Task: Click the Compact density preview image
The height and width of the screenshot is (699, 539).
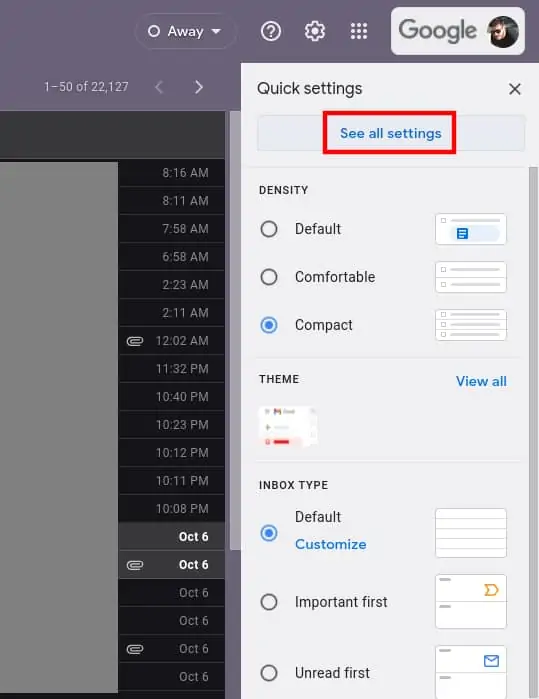Action: [471, 325]
